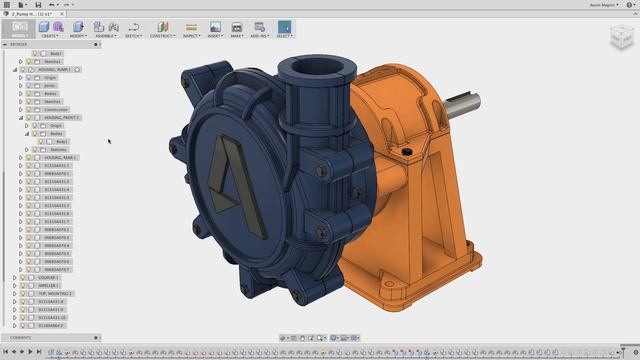This screenshot has height=360, width=640.
Task: Click the Orbit navigation icon
Action: click(284, 338)
